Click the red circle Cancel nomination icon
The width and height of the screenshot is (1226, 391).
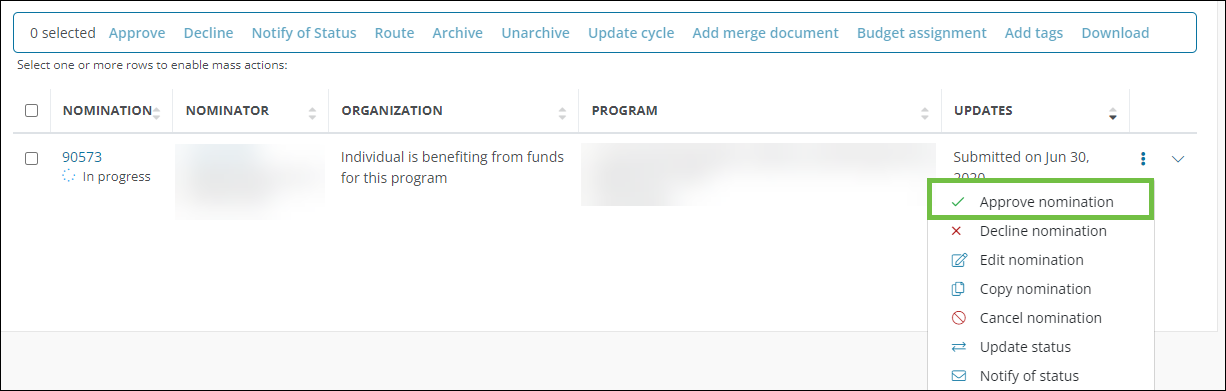pos(958,318)
